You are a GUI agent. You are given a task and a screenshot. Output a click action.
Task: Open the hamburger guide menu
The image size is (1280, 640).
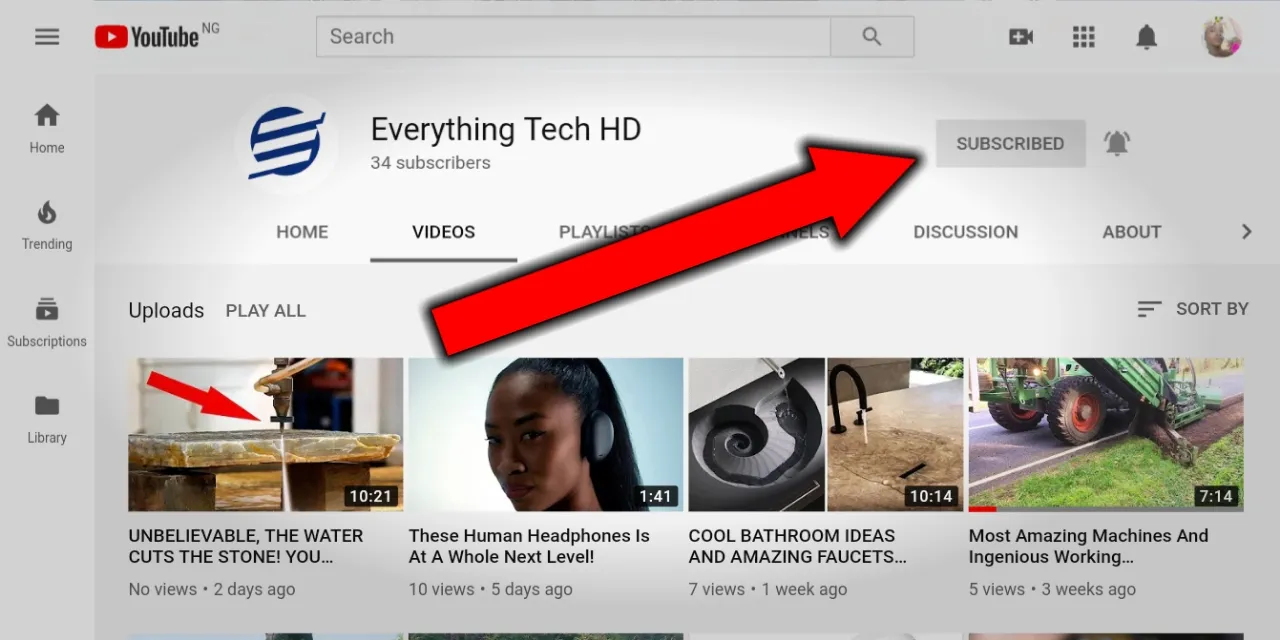pos(47,37)
